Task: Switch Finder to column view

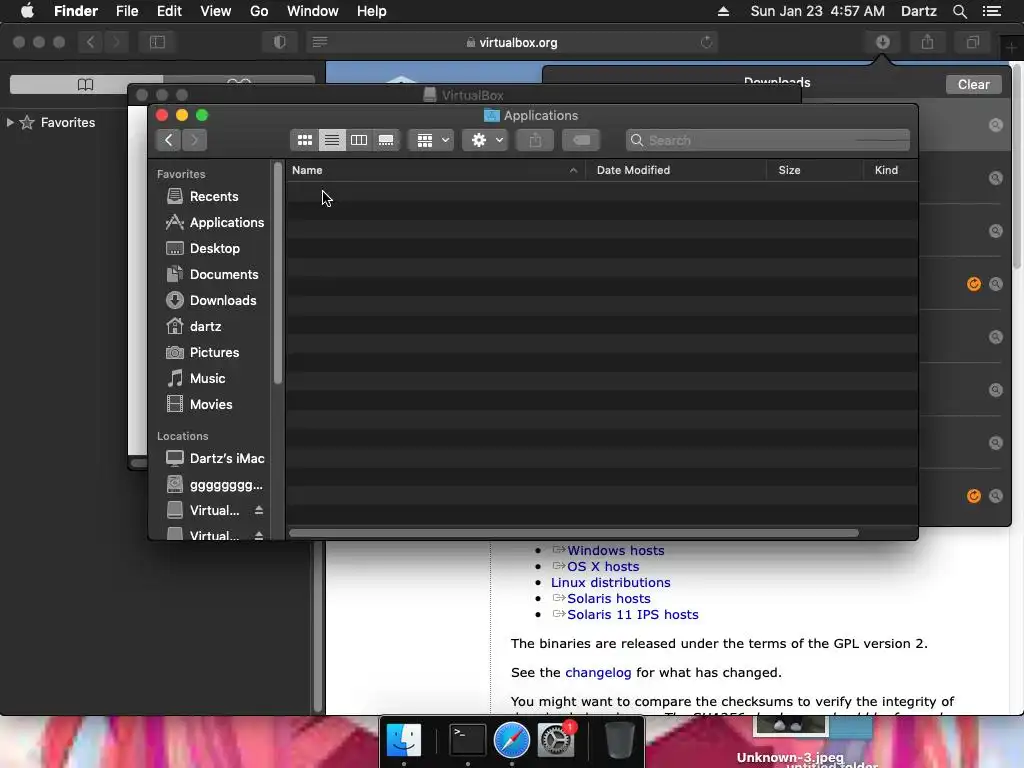Action: point(359,140)
